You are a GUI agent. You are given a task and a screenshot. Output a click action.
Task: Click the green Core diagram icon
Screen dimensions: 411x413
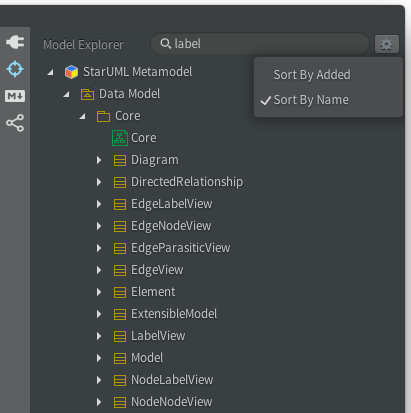[120, 138]
